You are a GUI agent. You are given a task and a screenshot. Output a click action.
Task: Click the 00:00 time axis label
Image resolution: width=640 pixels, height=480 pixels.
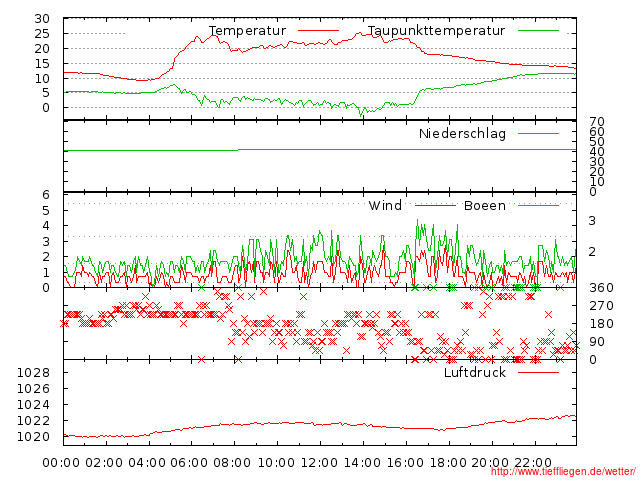coord(61,463)
